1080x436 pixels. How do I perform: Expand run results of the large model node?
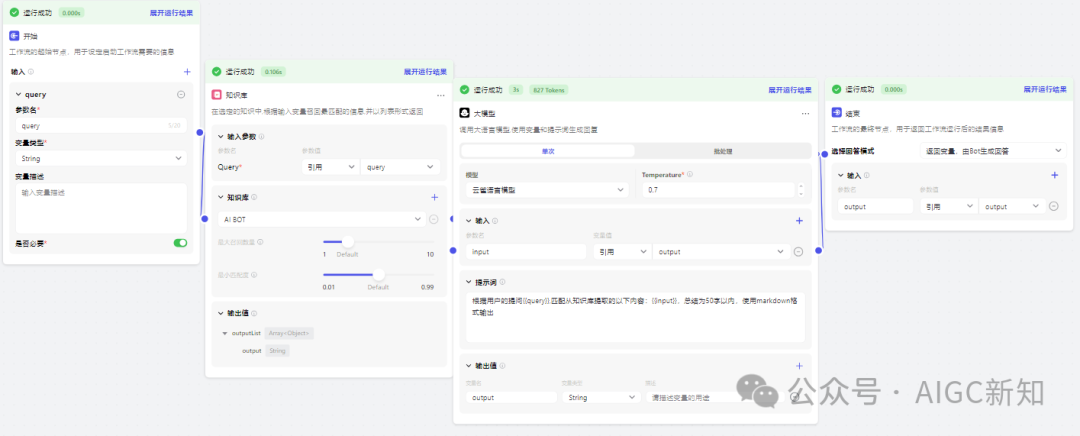[x=790, y=90]
